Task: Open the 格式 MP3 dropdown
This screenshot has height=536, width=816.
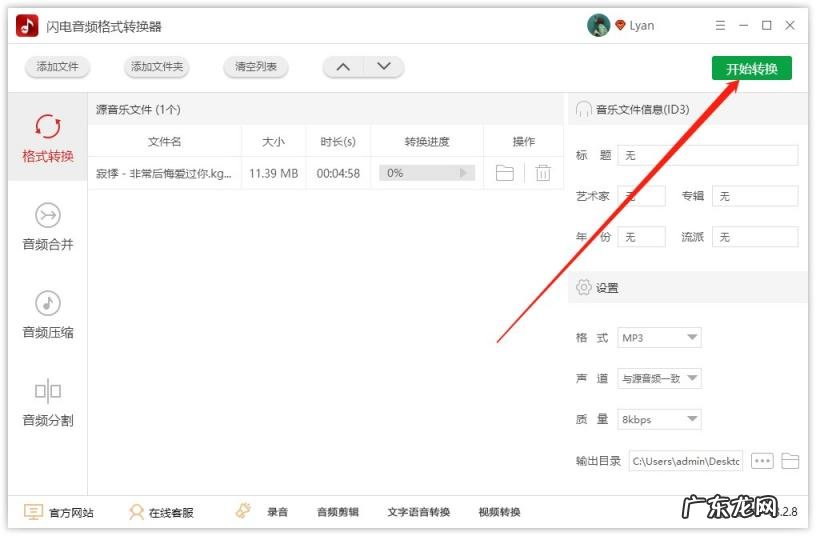Action: click(x=659, y=337)
